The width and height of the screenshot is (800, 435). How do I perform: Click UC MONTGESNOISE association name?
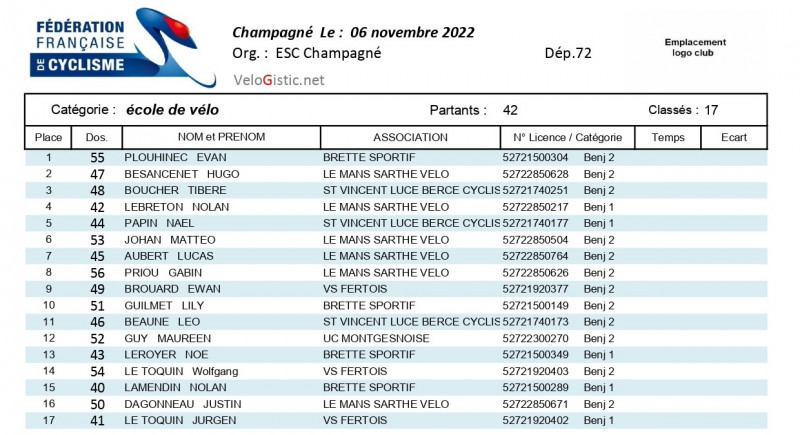pos(376,338)
